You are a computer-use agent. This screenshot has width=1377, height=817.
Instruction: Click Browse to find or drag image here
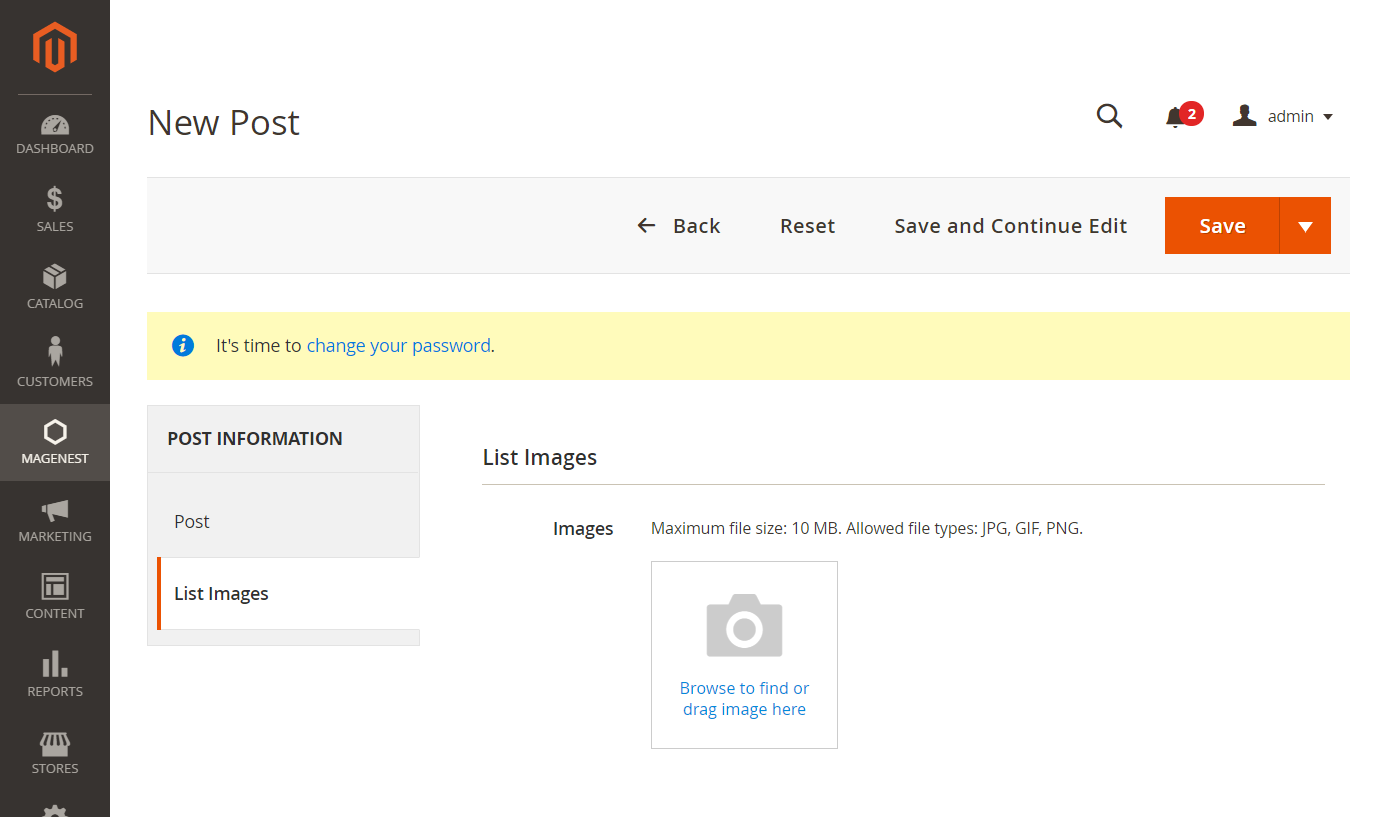point(744,699)
